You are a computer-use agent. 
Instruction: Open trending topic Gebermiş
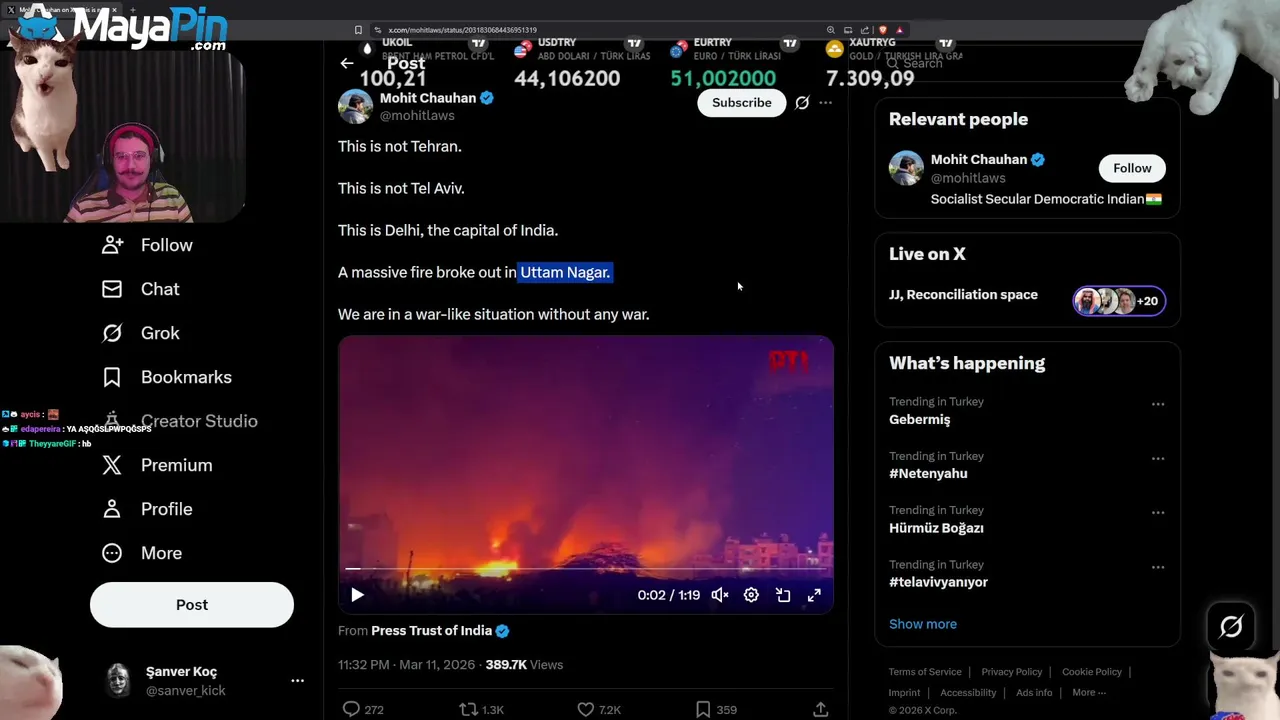tap(920, 420)
